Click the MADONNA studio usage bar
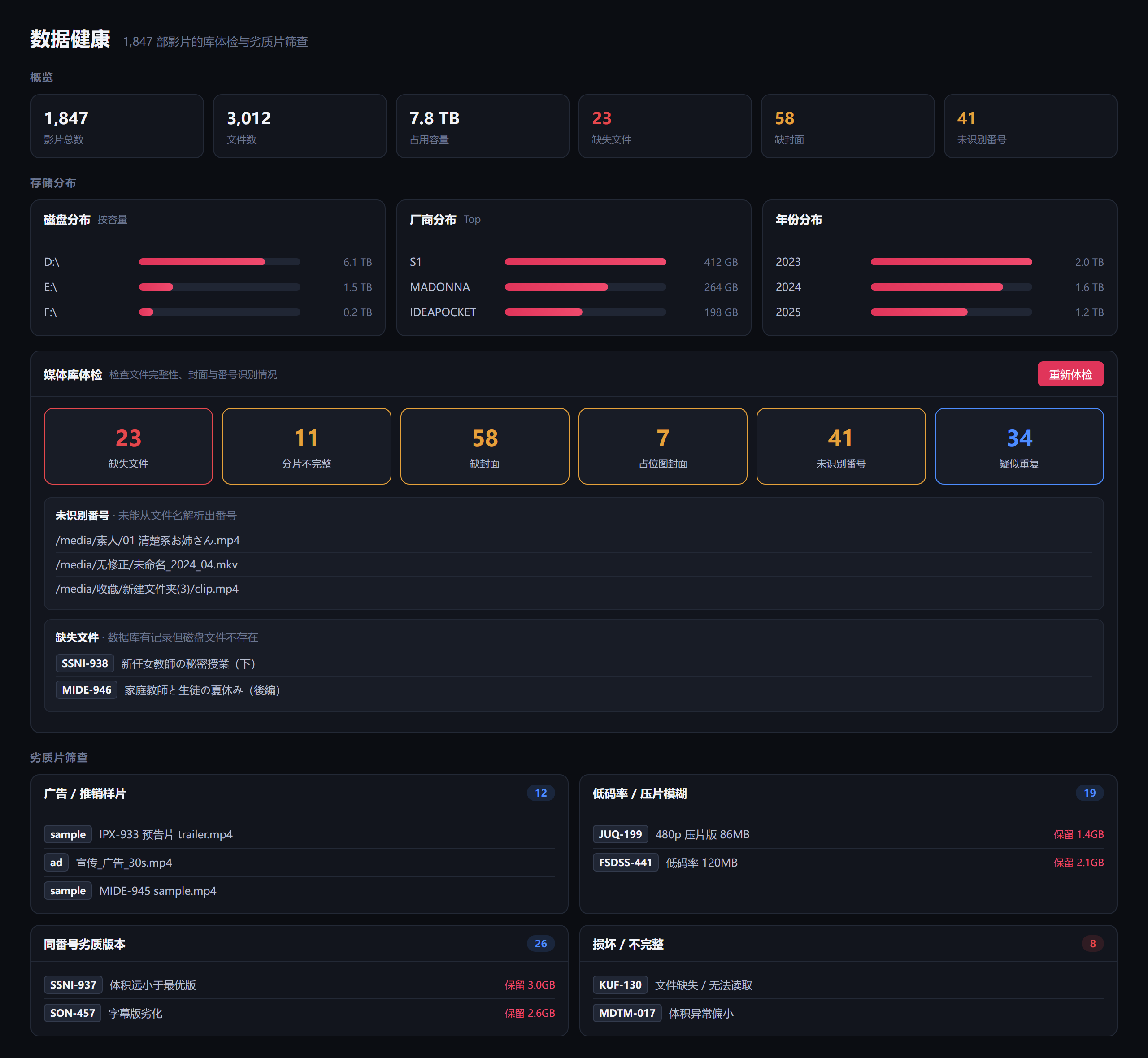This screenshot has width=1148, height=1058. [x=585, y=287]
